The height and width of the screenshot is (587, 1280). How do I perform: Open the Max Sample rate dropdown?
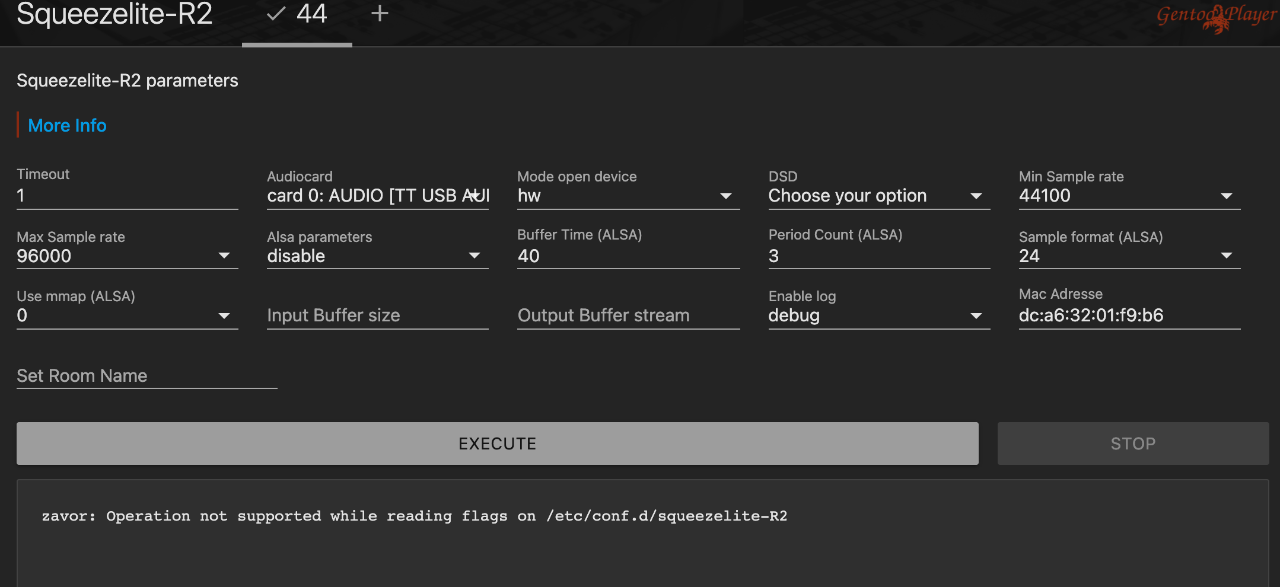tap(127, 256)
